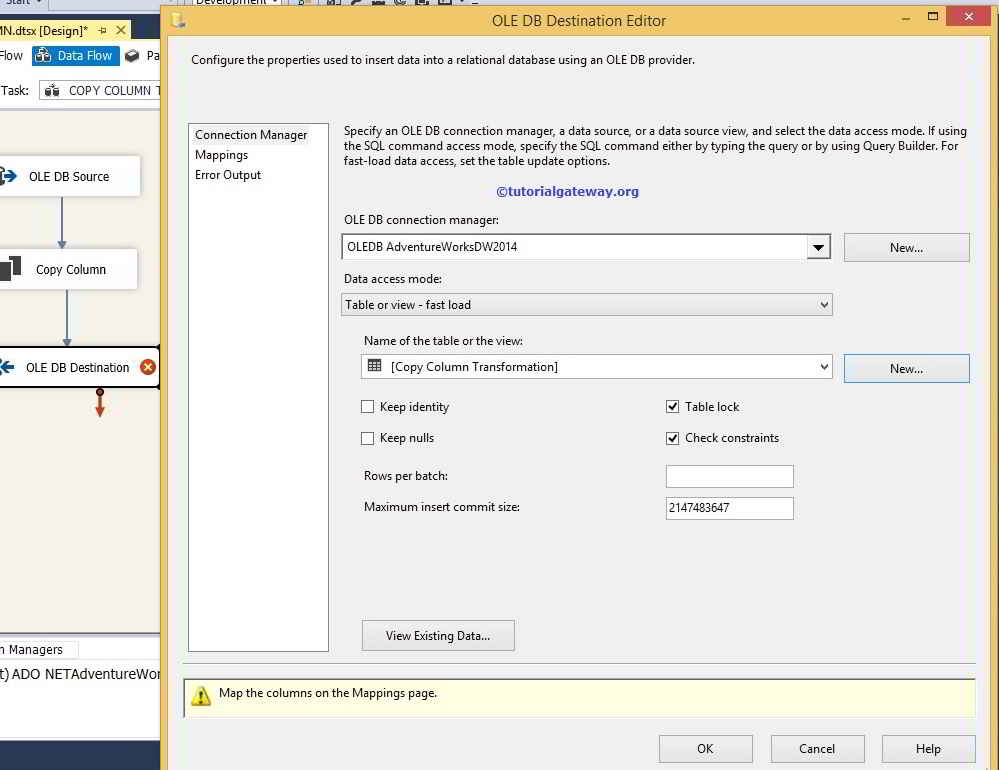This screenshot has width=999, height=770.
Task: Click the pin icon on the dtsx Design tab
Action: coord(105,30)
